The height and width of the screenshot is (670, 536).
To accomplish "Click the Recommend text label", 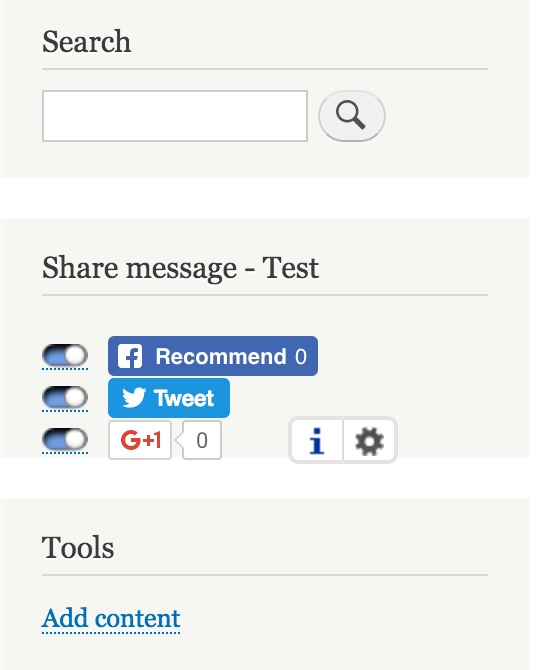I will (221, 356).
